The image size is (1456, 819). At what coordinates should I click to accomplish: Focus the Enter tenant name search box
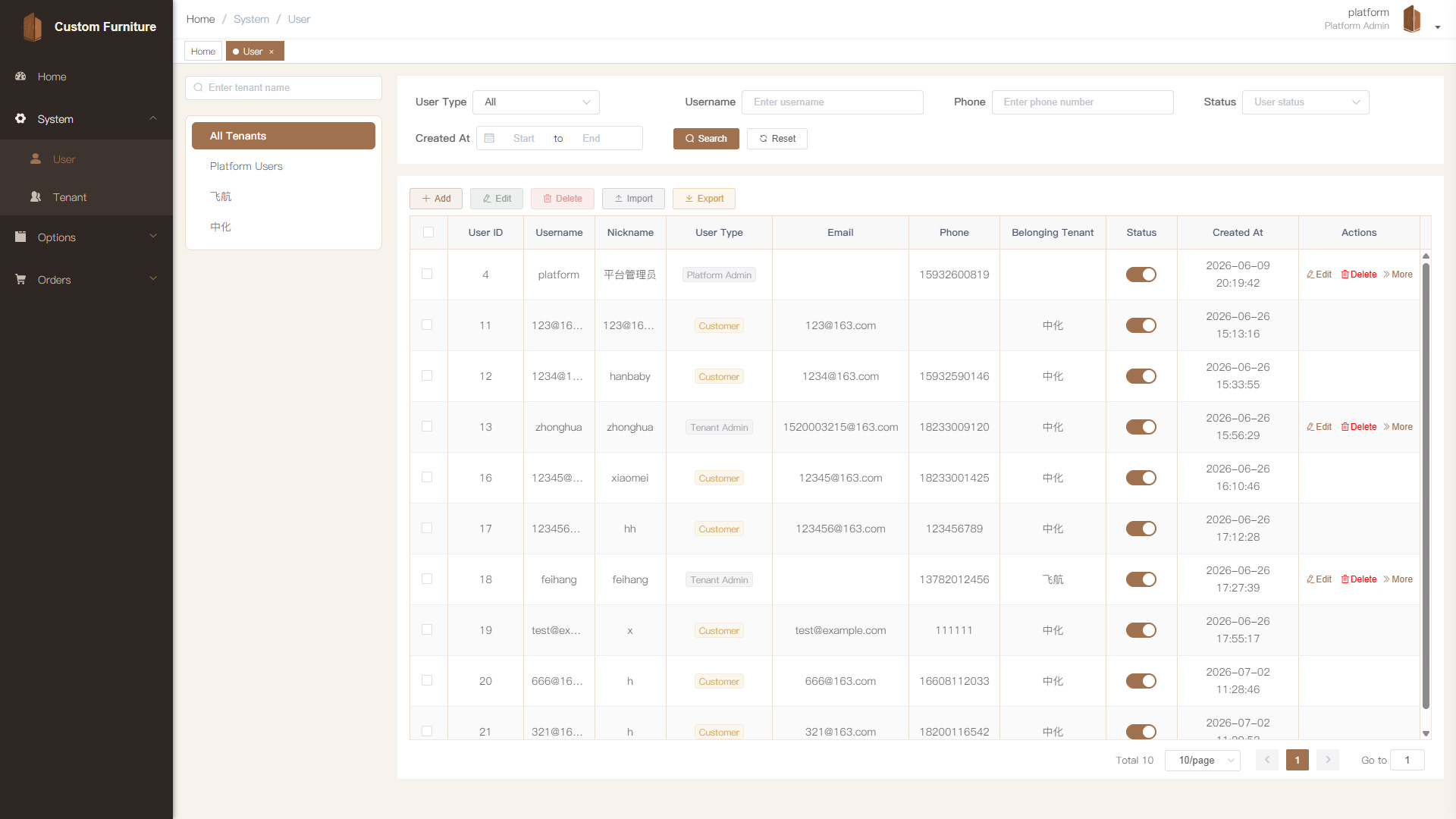pos(284,88)
